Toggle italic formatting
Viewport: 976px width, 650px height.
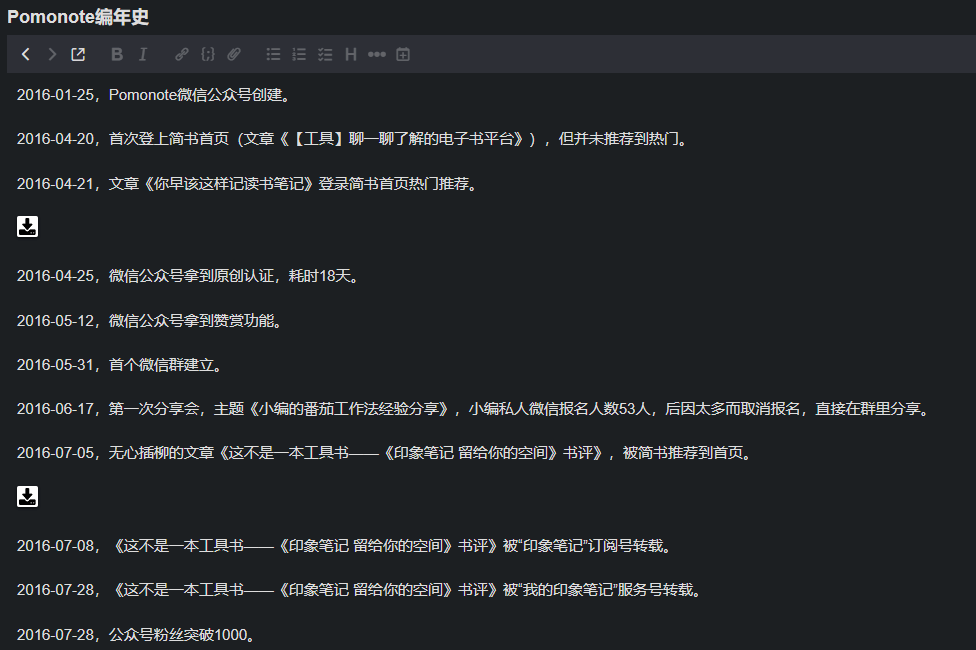[x=143, y=54]
